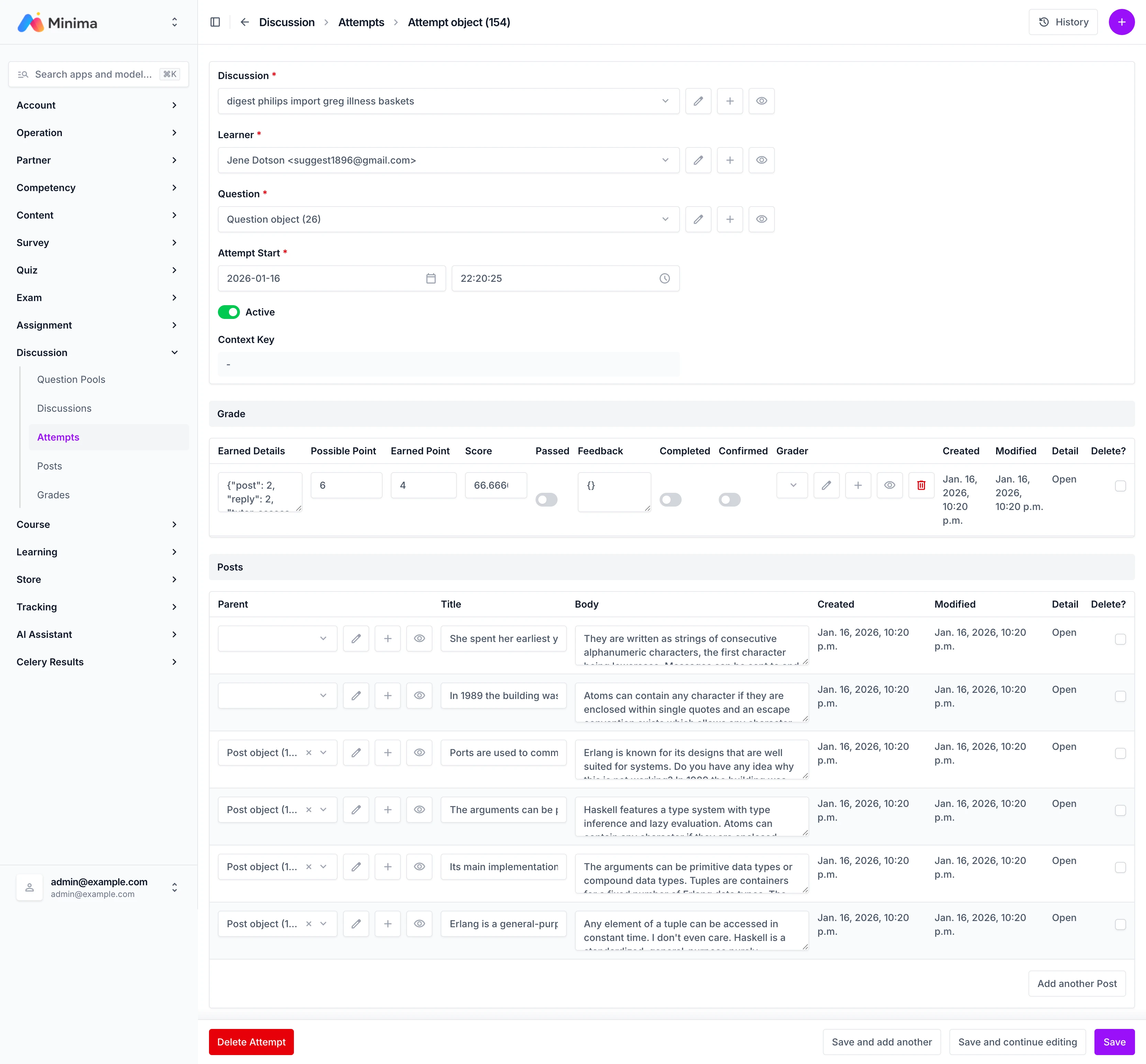
Task: Add a new Question with plus icon
Action: 730,219
